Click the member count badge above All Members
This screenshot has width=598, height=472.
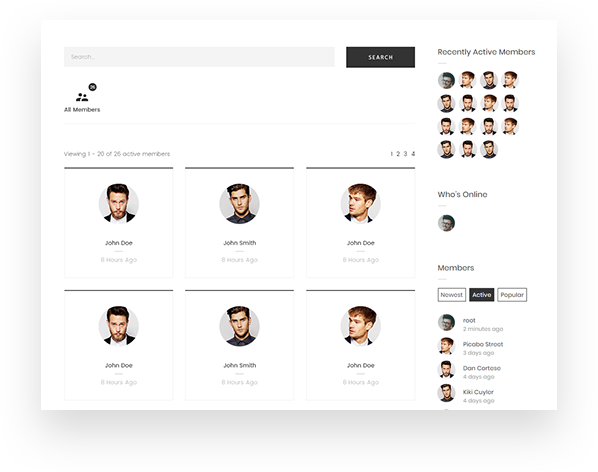(x=92, y=87)
